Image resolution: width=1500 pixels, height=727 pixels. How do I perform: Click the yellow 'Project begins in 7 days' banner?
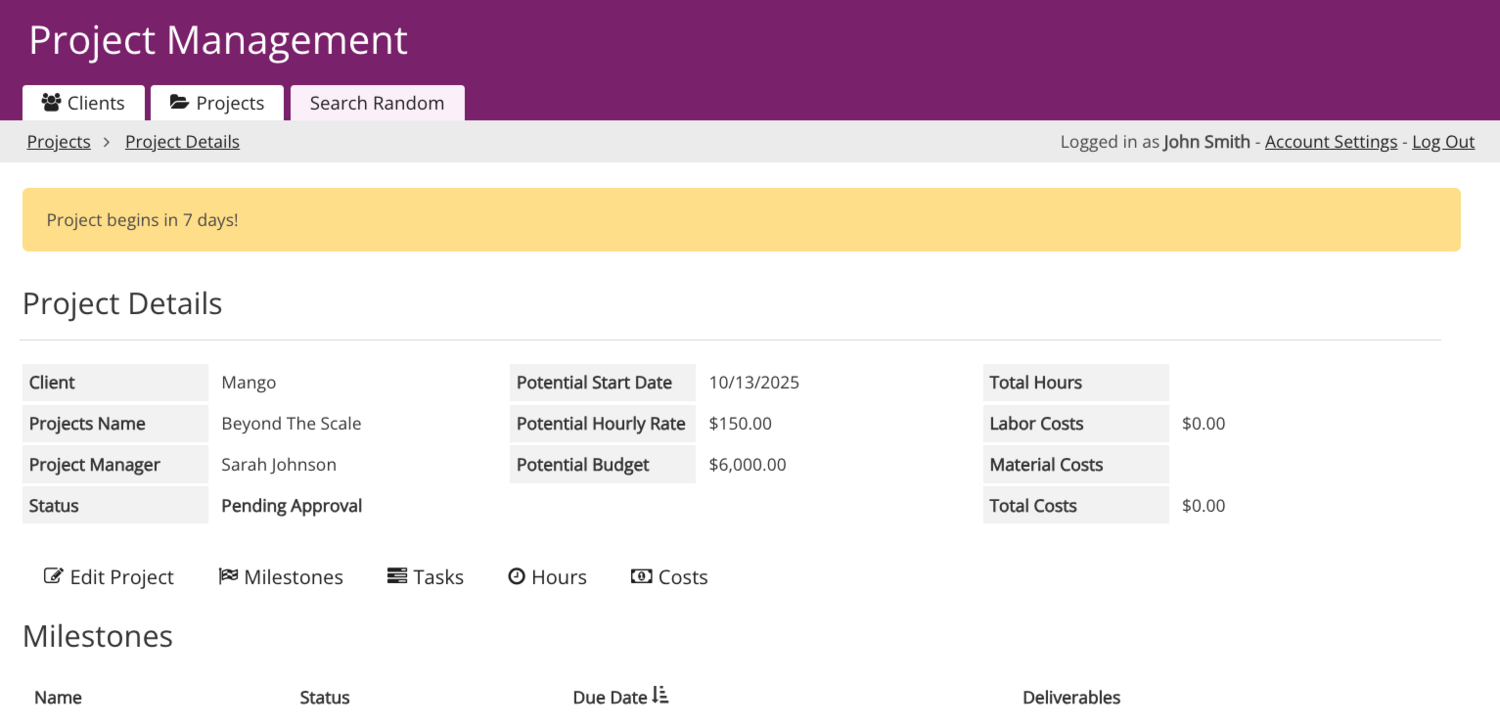(x=741, y=220)
